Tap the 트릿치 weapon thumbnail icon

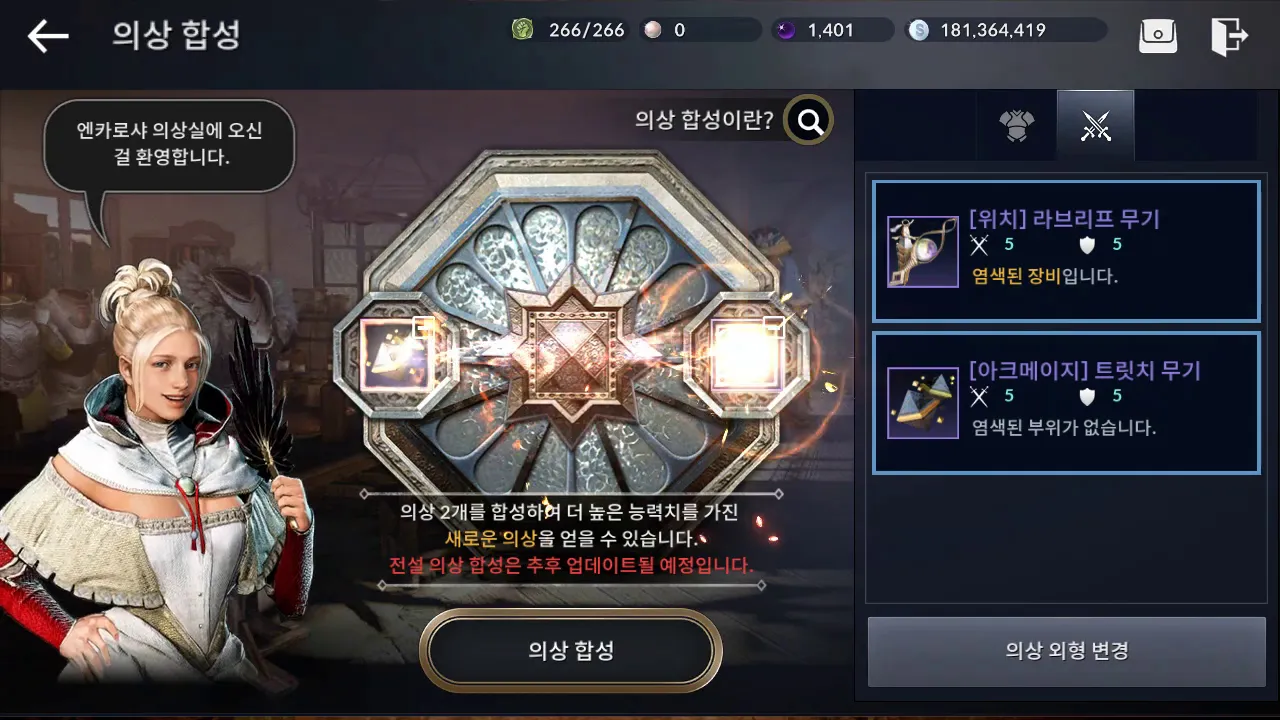click(923, 403)
